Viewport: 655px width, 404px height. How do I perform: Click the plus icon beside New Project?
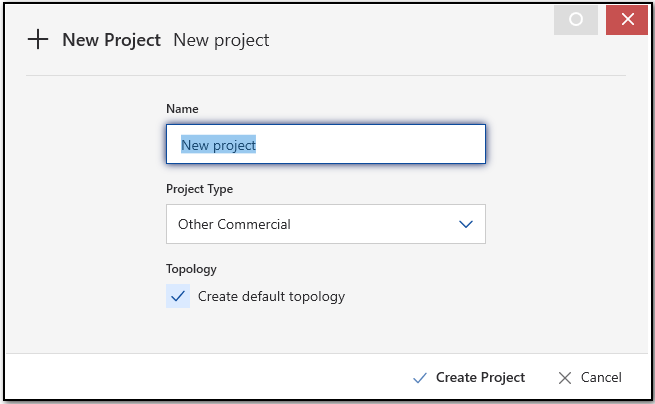(38, 39)
